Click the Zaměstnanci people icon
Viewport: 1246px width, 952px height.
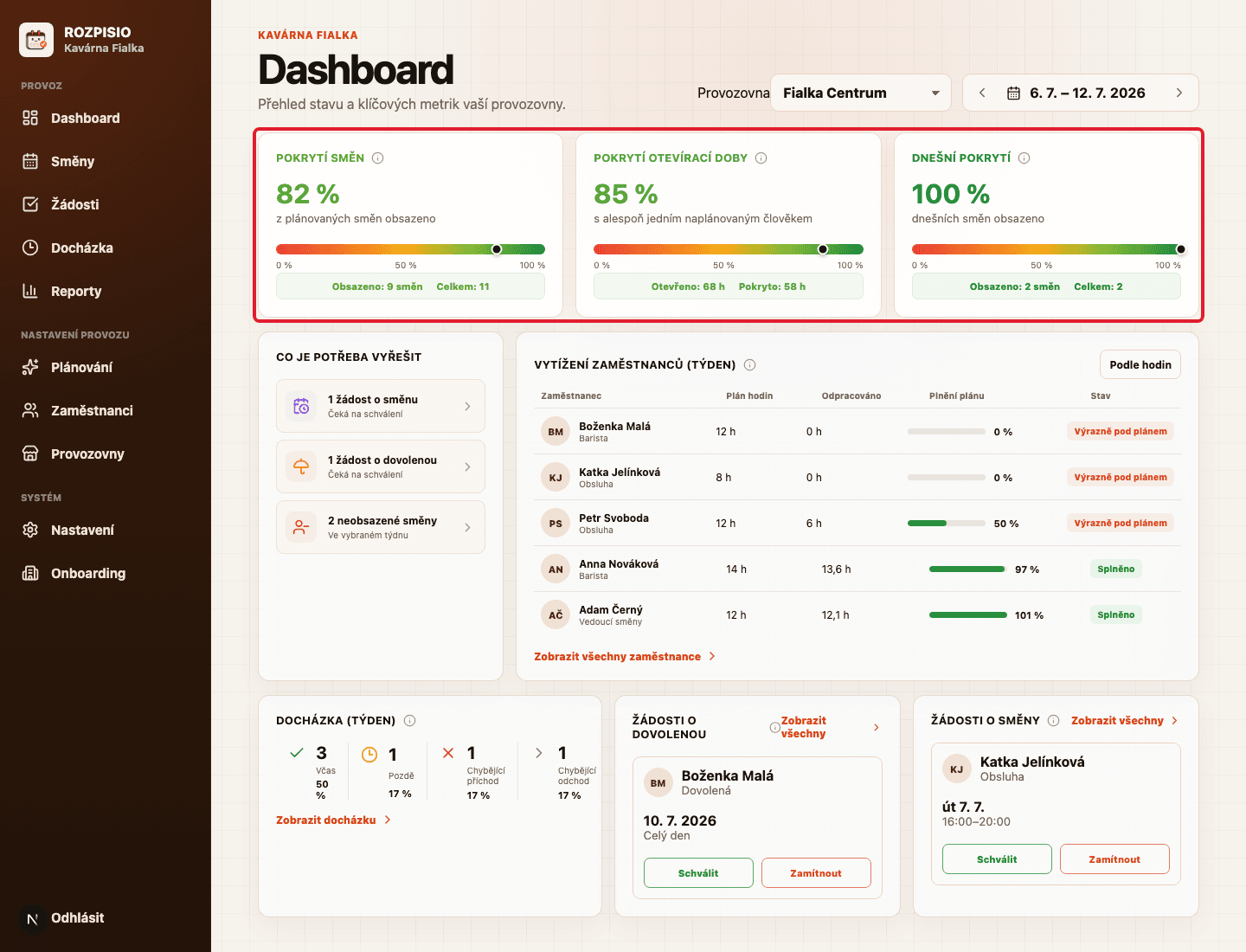pyautogui.click(x=30, y=410)
